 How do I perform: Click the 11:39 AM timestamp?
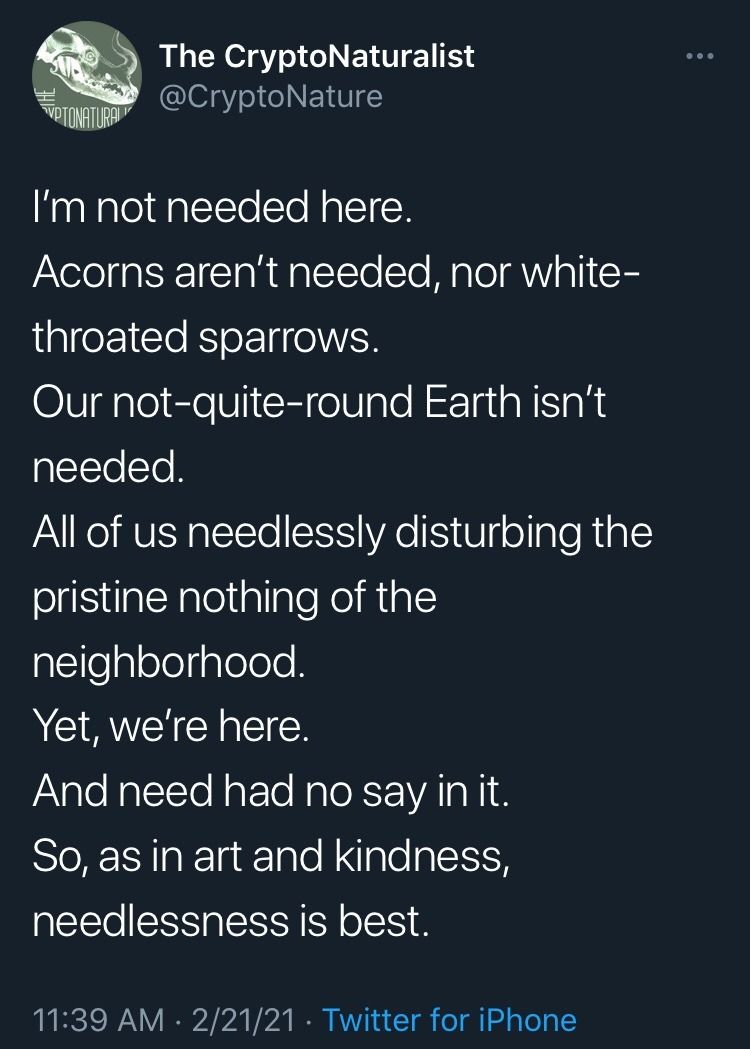[98, 1020]
